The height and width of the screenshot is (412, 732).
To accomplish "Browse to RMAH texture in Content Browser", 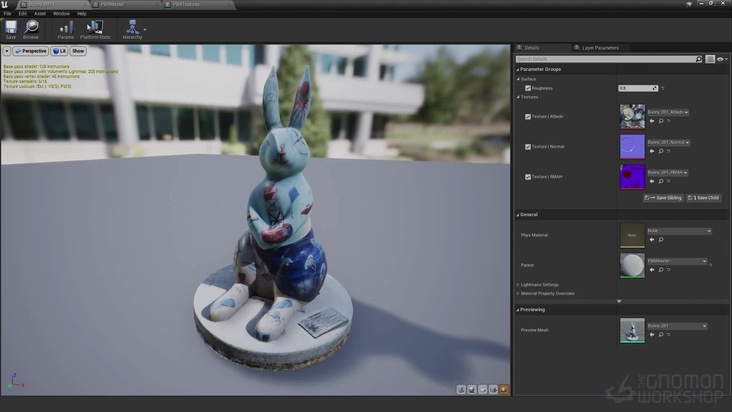I will click(661, 182).
